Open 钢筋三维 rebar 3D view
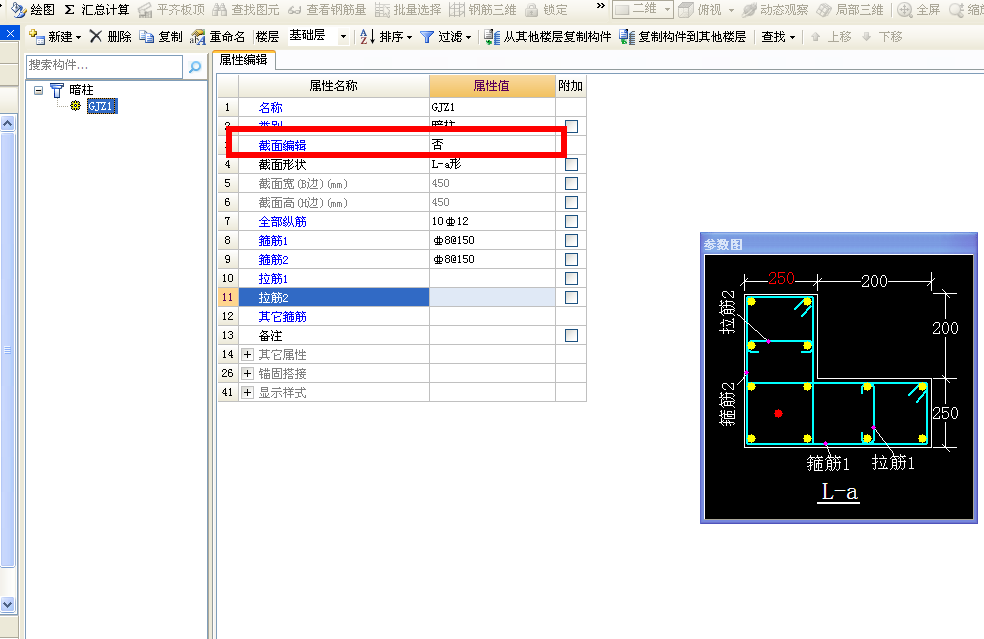 coord(483,9)
